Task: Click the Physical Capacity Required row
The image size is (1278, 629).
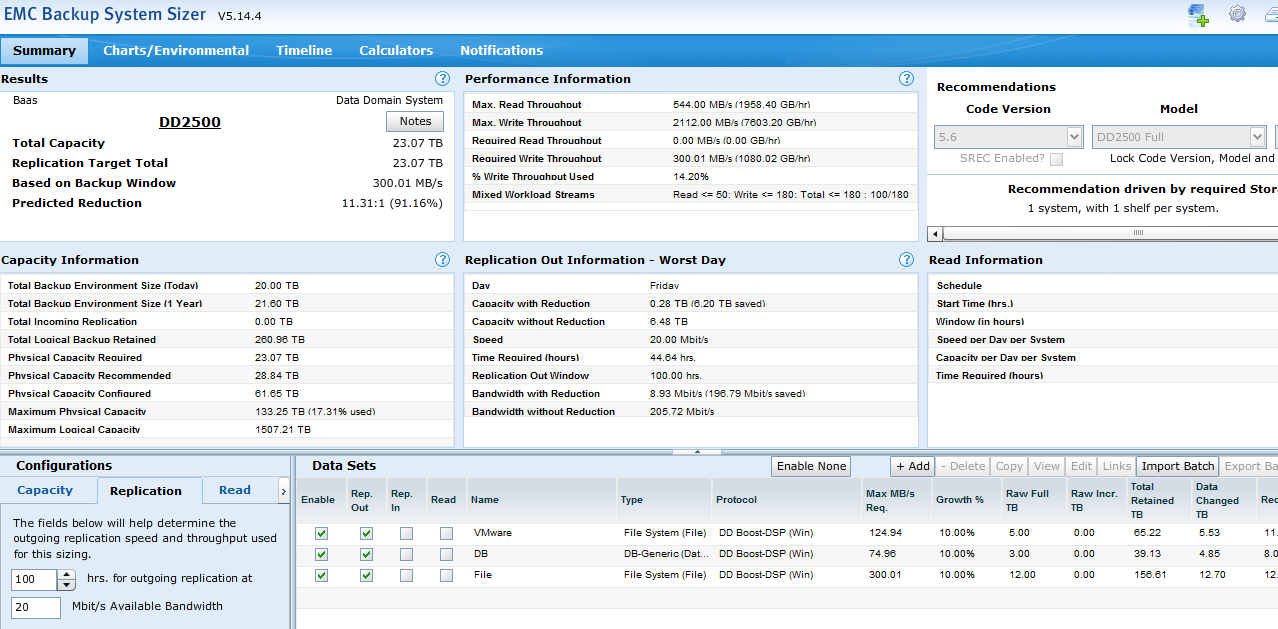Action: [228, 358]
